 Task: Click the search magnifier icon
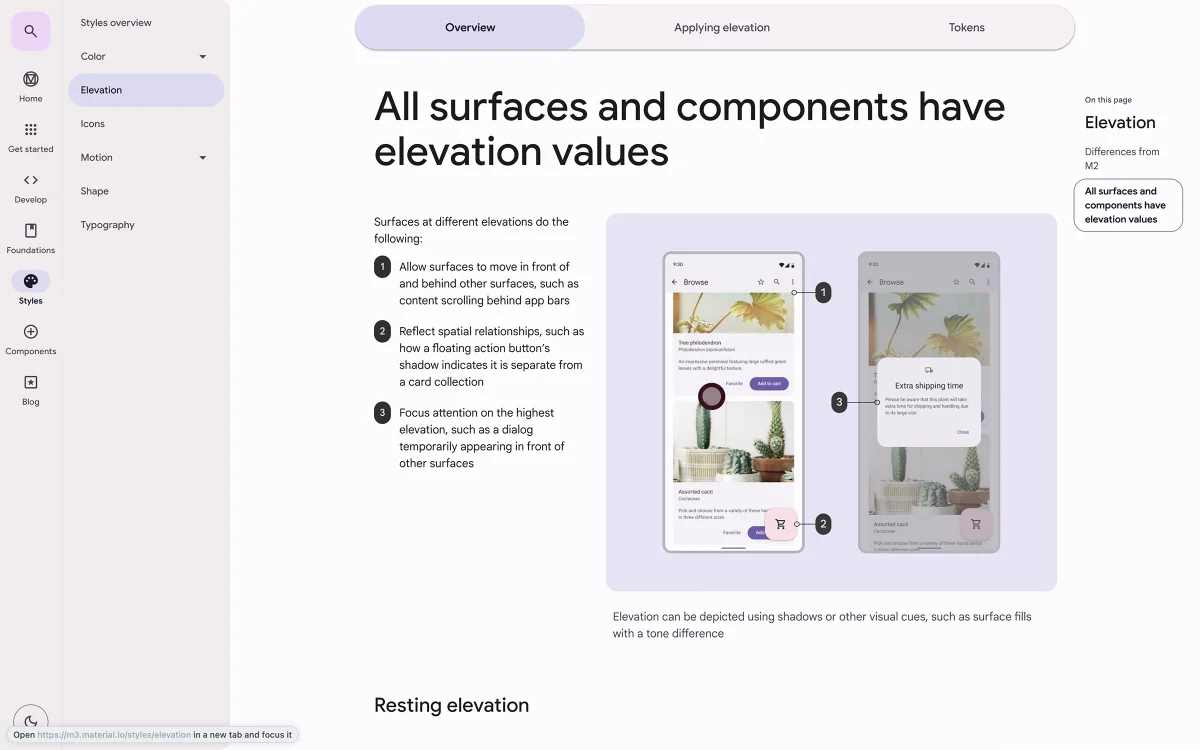(30, 31)
